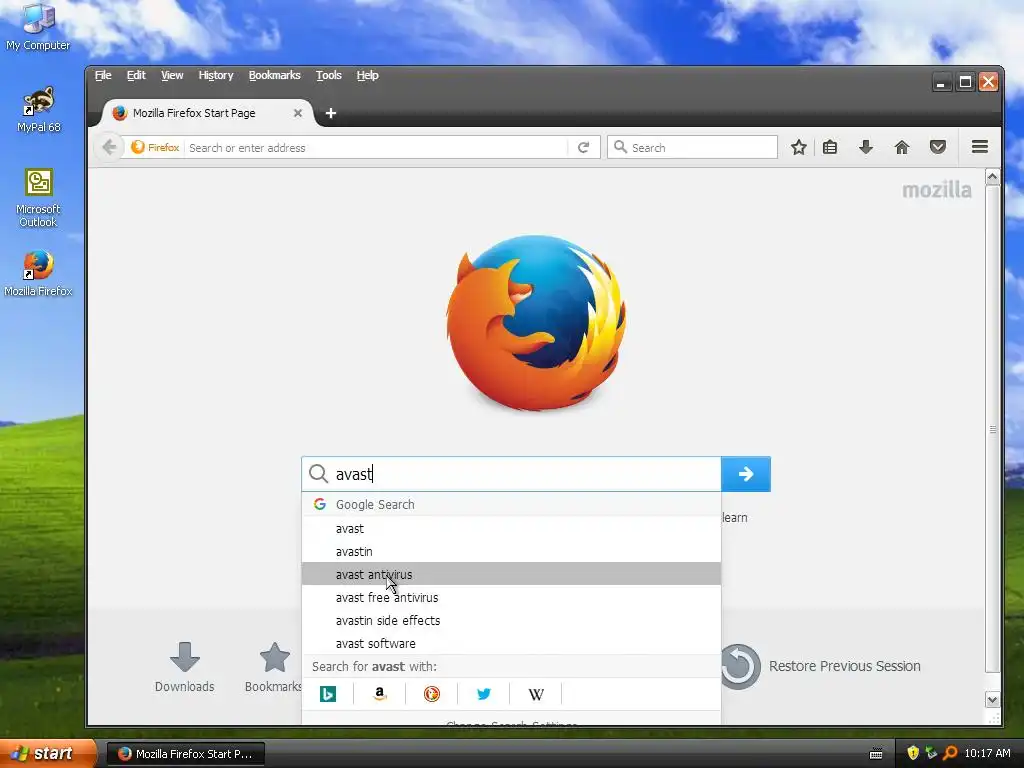
Task: Search avast with Wikipedia
Action: [x=536, y=694]
